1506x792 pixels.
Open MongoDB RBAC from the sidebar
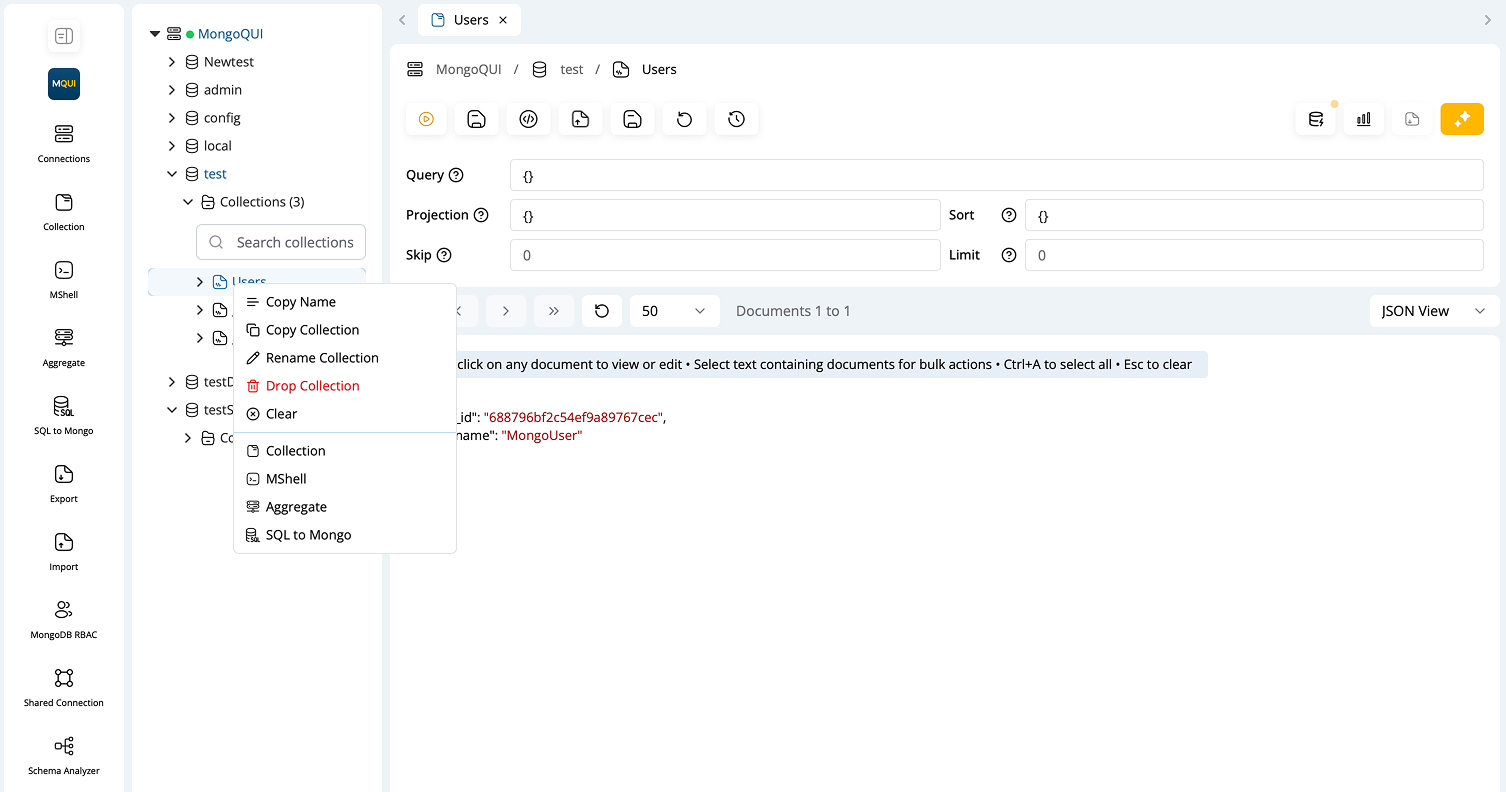64,618
